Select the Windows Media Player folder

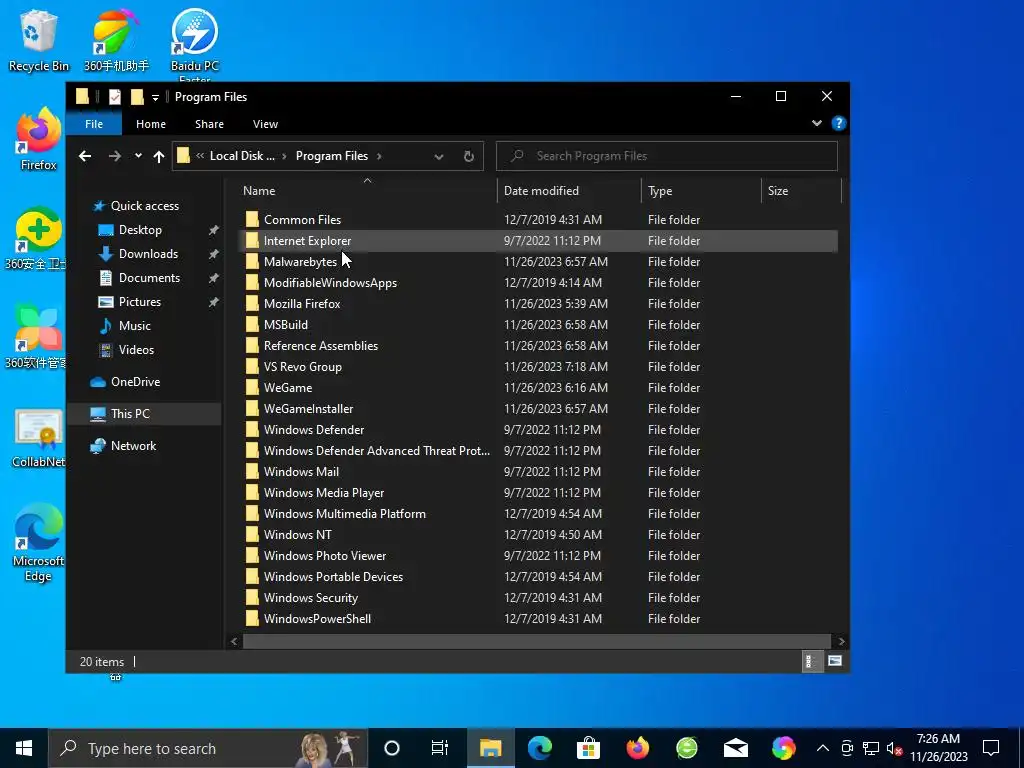click(539, 493)
